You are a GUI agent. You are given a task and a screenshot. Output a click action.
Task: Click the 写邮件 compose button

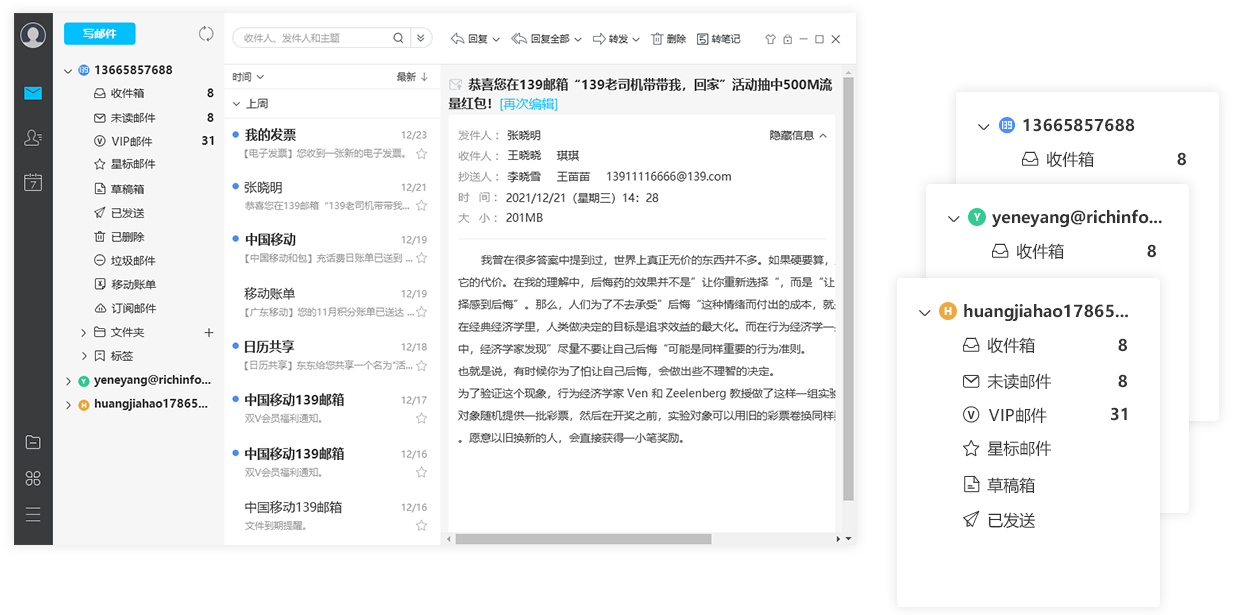pos(99,33)
